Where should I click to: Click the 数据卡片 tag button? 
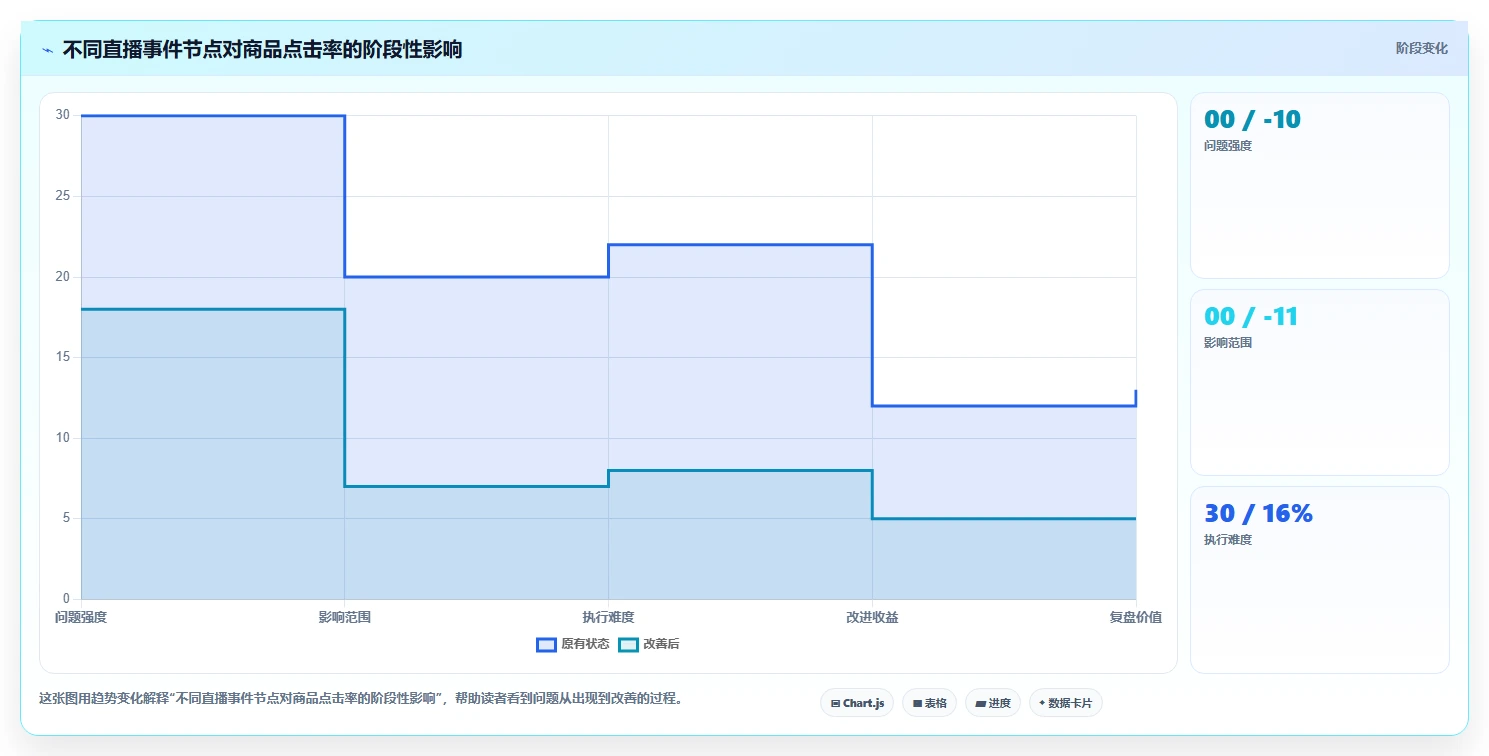pyautogui.click(x=1066, y=703)
